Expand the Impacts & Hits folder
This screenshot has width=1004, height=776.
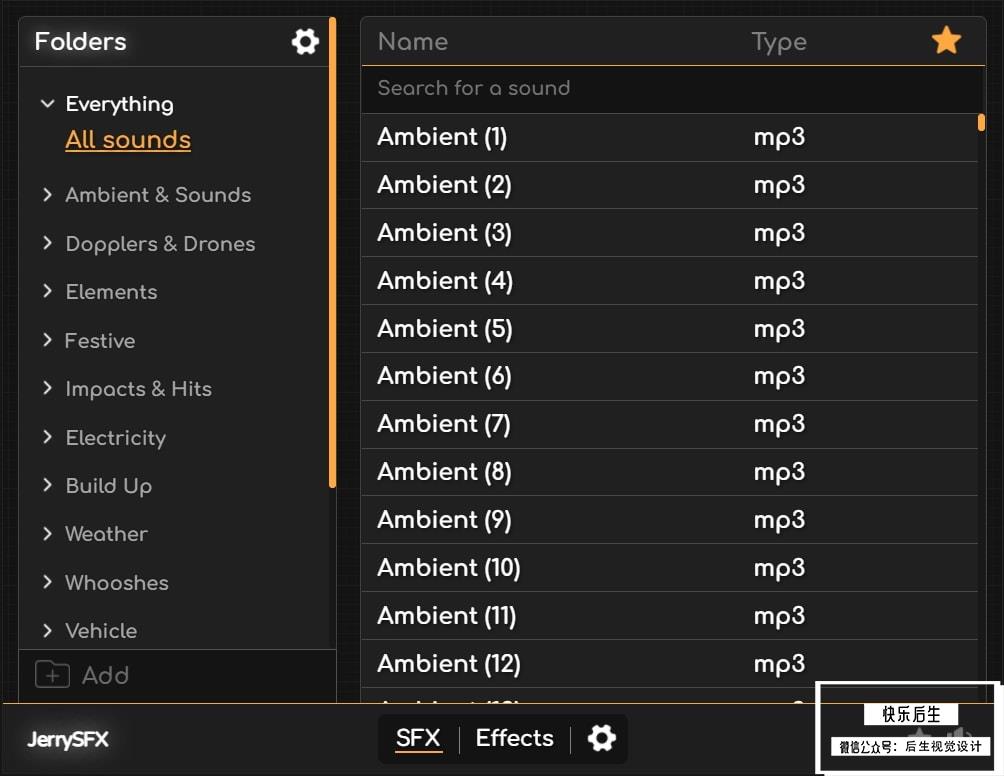(47, 388)
